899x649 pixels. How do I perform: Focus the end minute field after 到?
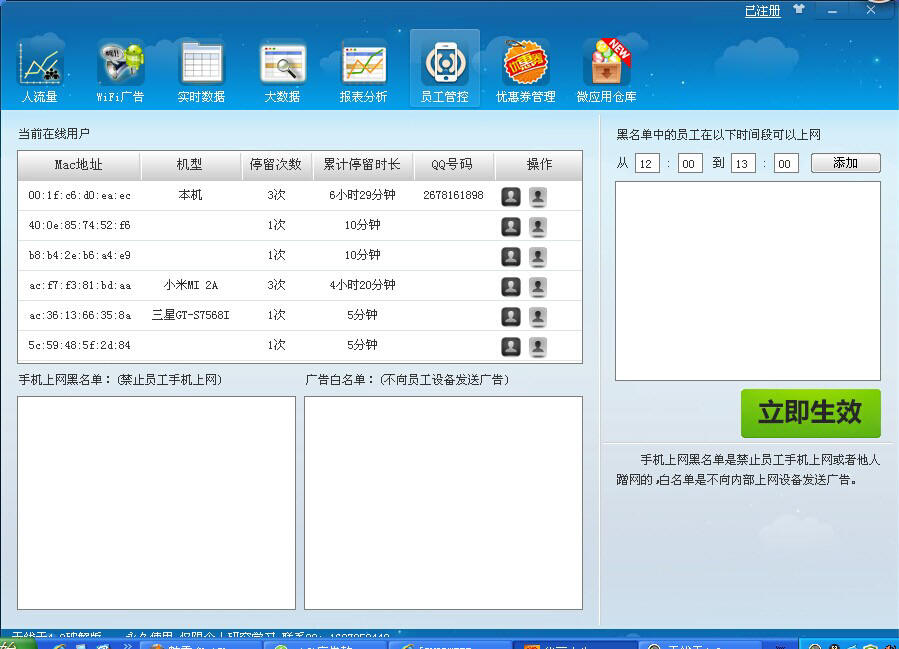(x=785, y=163)
